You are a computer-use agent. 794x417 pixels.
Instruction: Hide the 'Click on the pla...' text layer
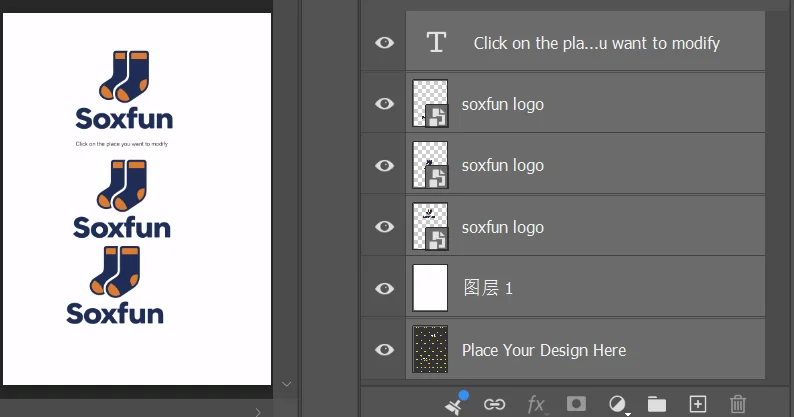[x=384, y=43]
